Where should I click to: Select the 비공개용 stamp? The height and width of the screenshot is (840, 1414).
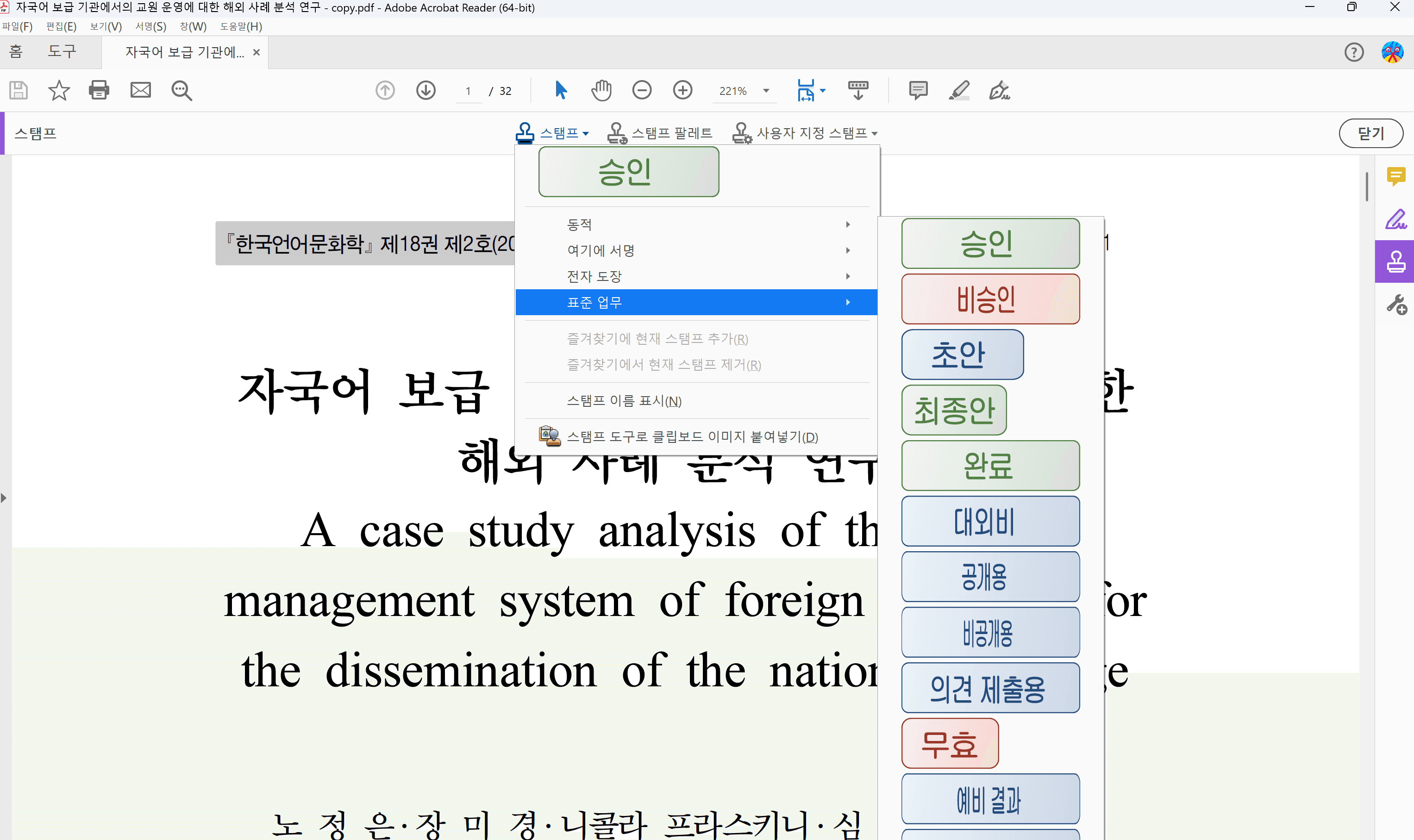click(990, 632)
